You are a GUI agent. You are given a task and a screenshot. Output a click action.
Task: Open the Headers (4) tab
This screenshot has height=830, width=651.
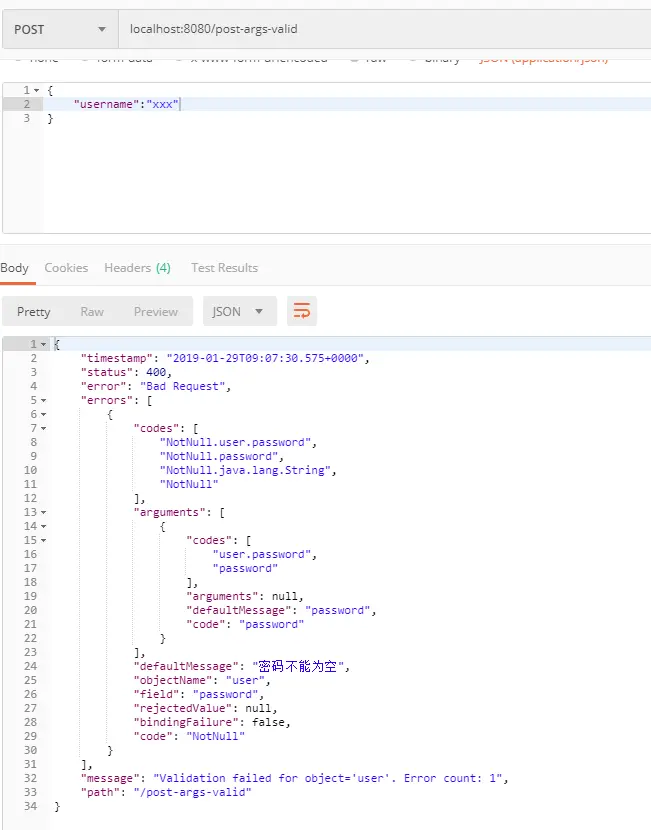tap(137, 268)
